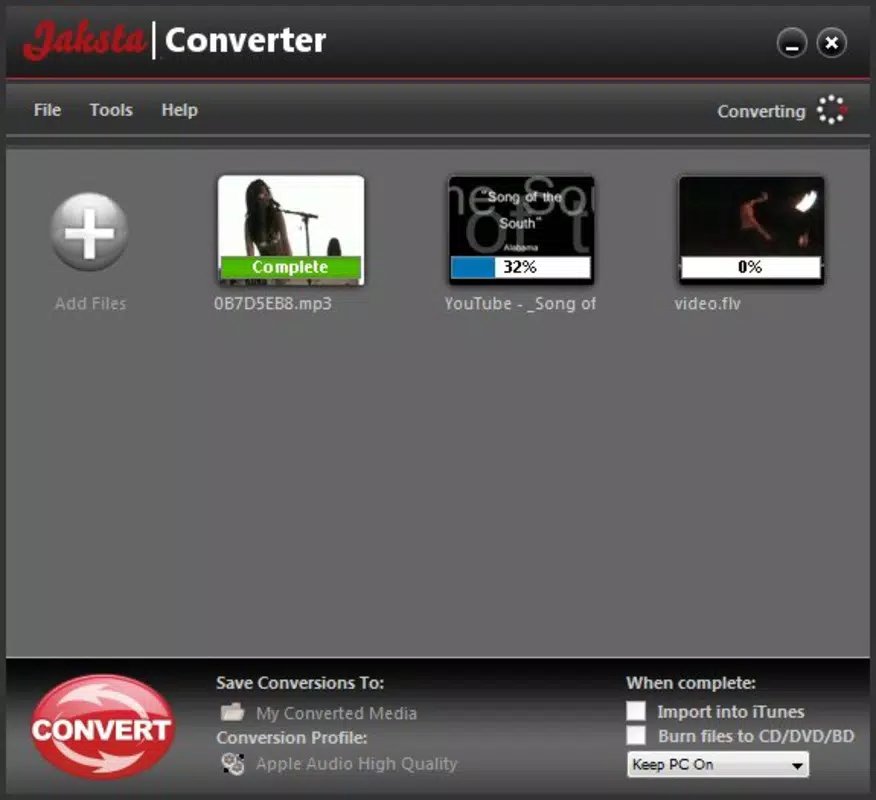Click the 0B7D5EB8.mp3 file name
The width and height of the screenshot is (876, 800).
point(273,304)
